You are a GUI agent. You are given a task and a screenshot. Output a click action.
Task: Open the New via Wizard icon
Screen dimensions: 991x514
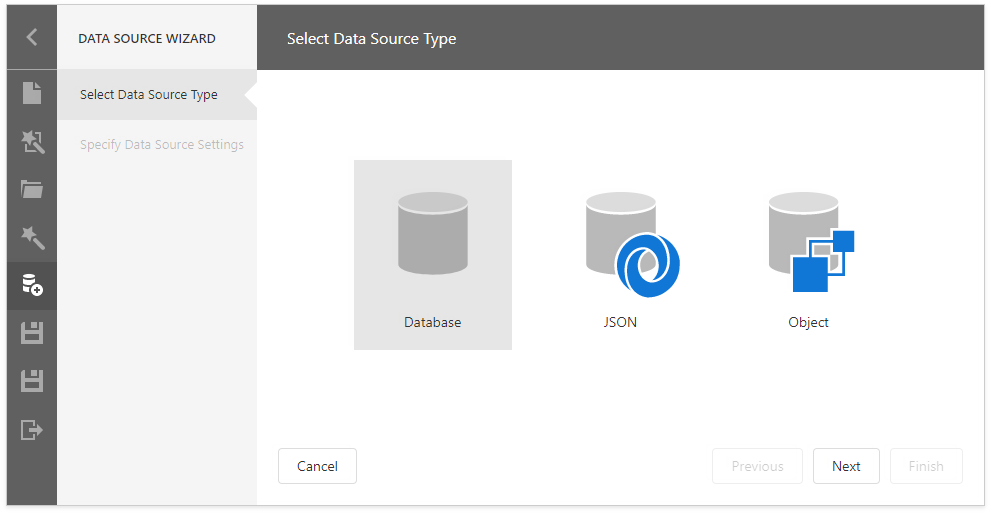[x=32, y=142]
